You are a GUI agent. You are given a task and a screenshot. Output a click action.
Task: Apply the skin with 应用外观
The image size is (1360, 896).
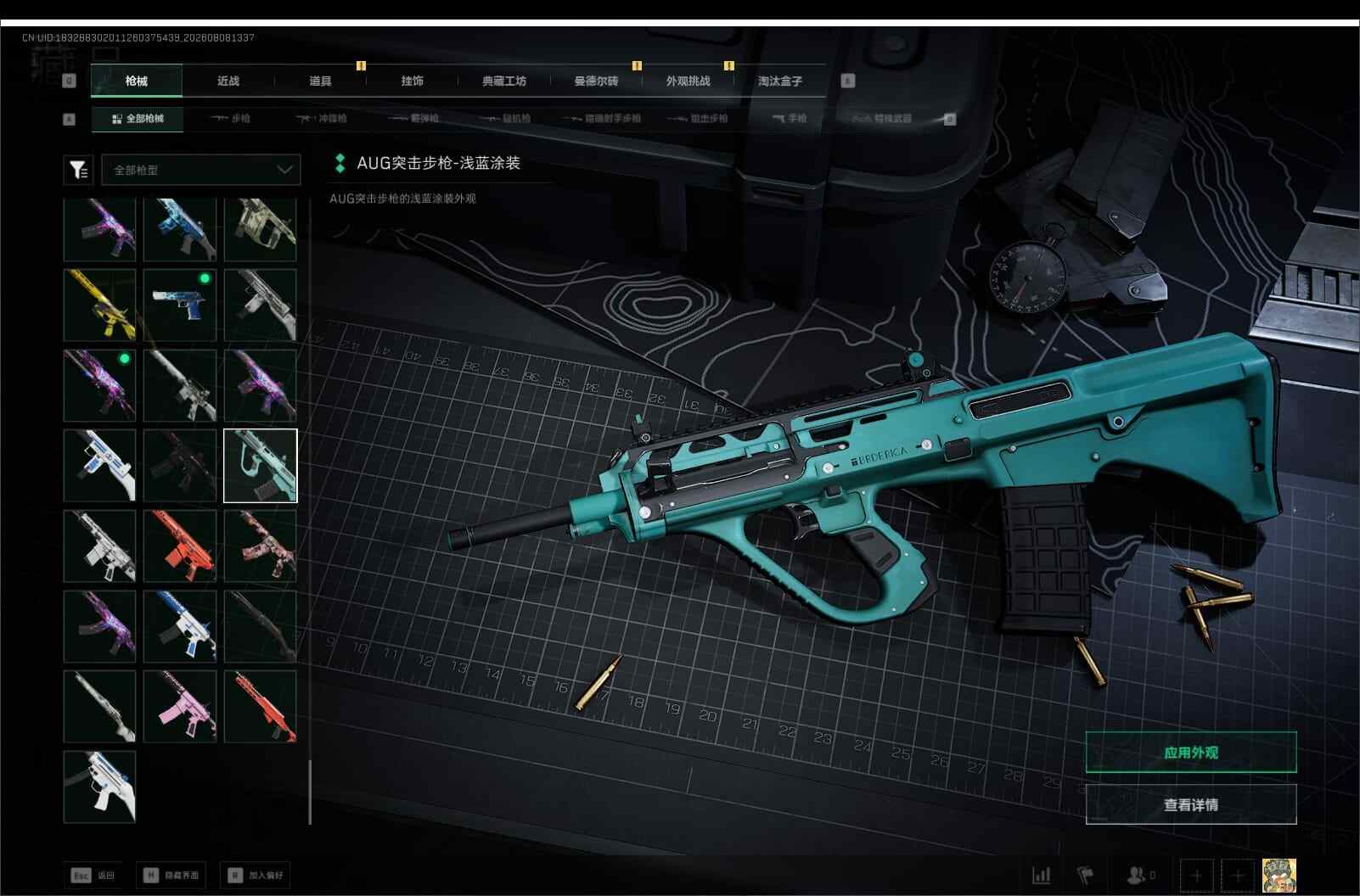1191,753
